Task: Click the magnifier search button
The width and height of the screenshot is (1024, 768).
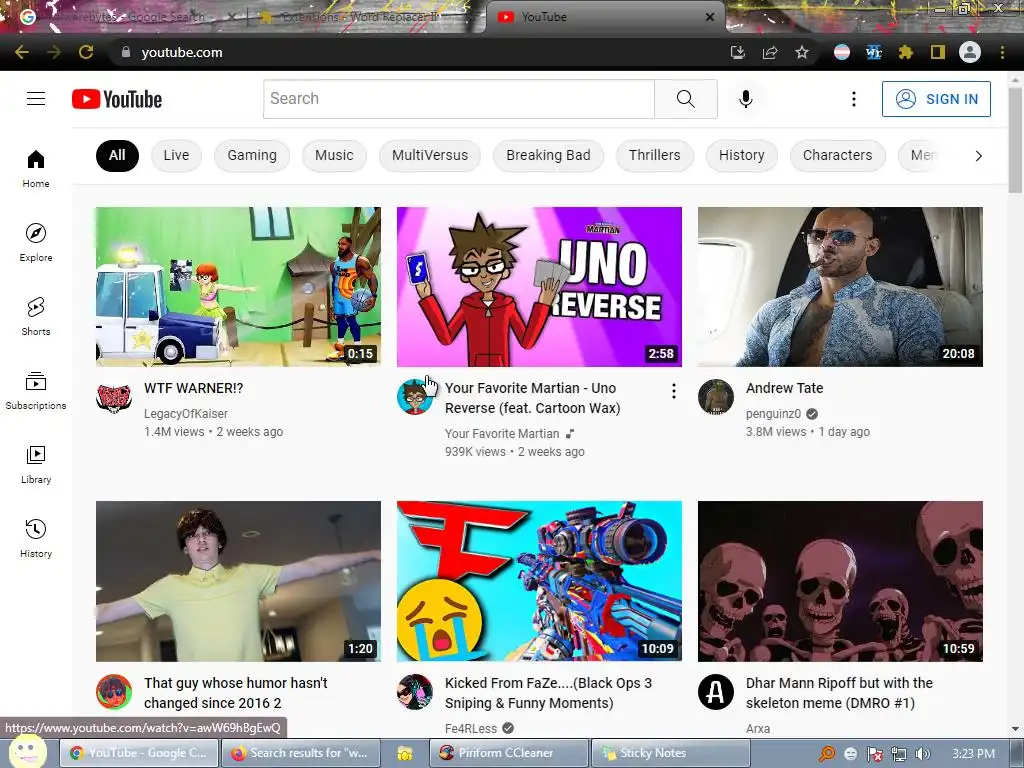Action: click(x=686, y=99)
